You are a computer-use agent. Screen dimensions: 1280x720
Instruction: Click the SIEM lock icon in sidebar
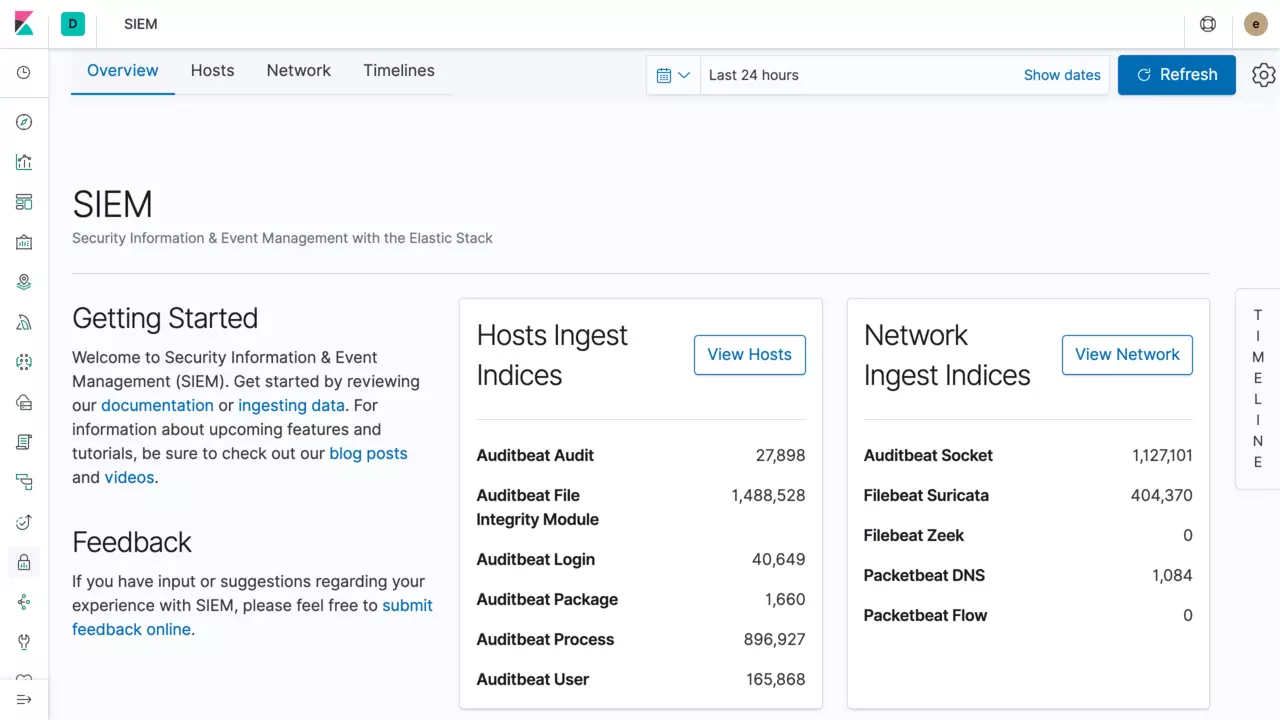[24, 562]
